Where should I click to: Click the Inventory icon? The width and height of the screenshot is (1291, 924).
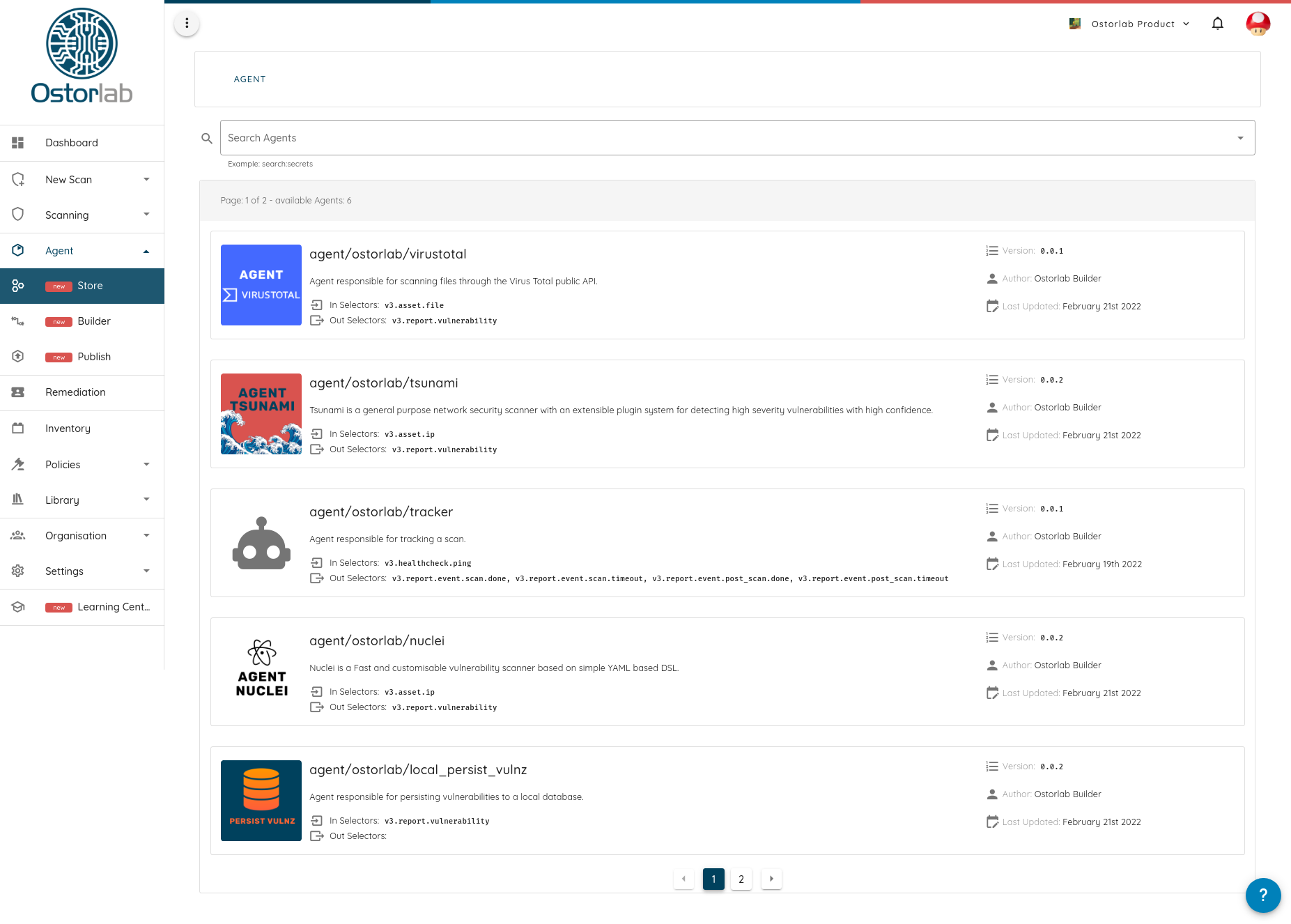tap(18, 429)
